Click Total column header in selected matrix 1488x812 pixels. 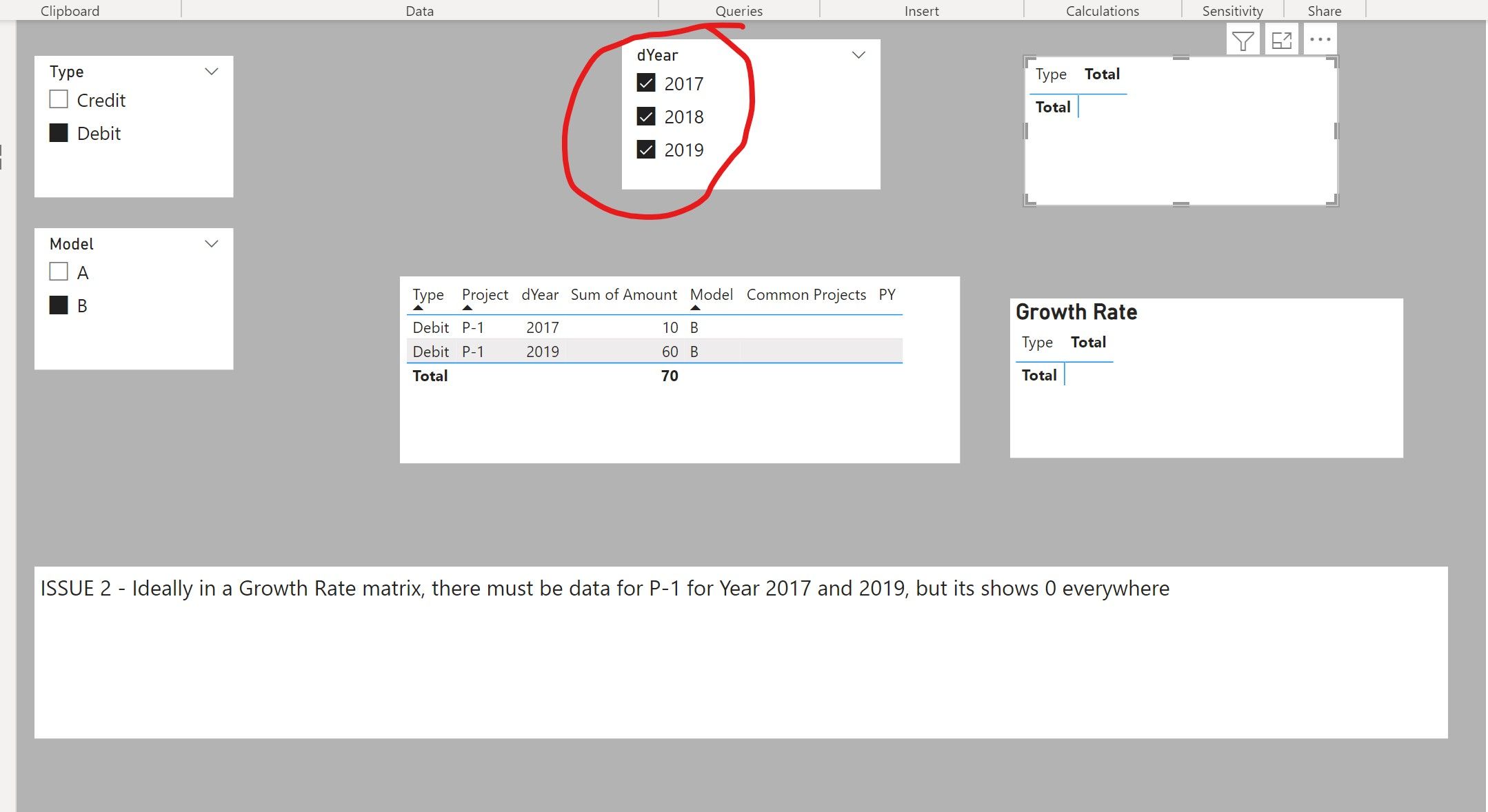pyautogui.click(x=1101, y=74)
